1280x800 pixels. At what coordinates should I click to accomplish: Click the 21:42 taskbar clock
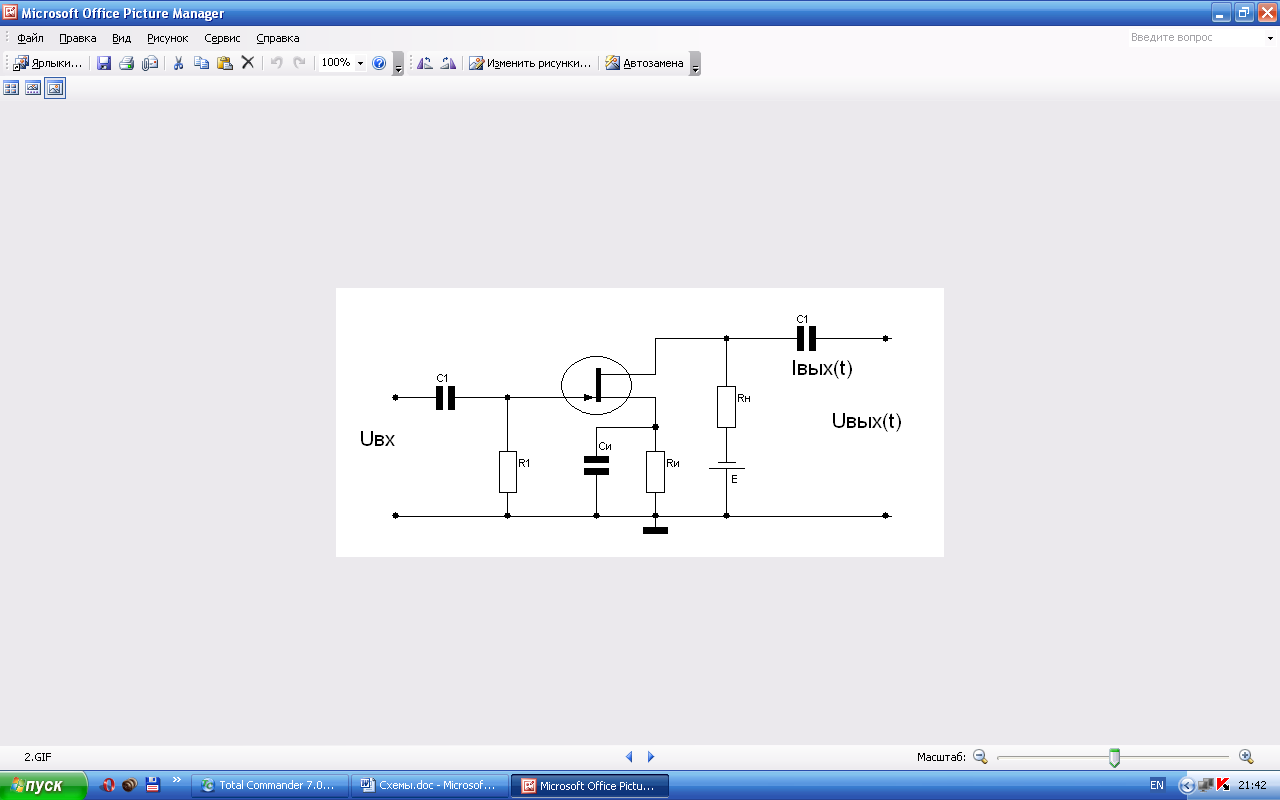click(1252, 785)
